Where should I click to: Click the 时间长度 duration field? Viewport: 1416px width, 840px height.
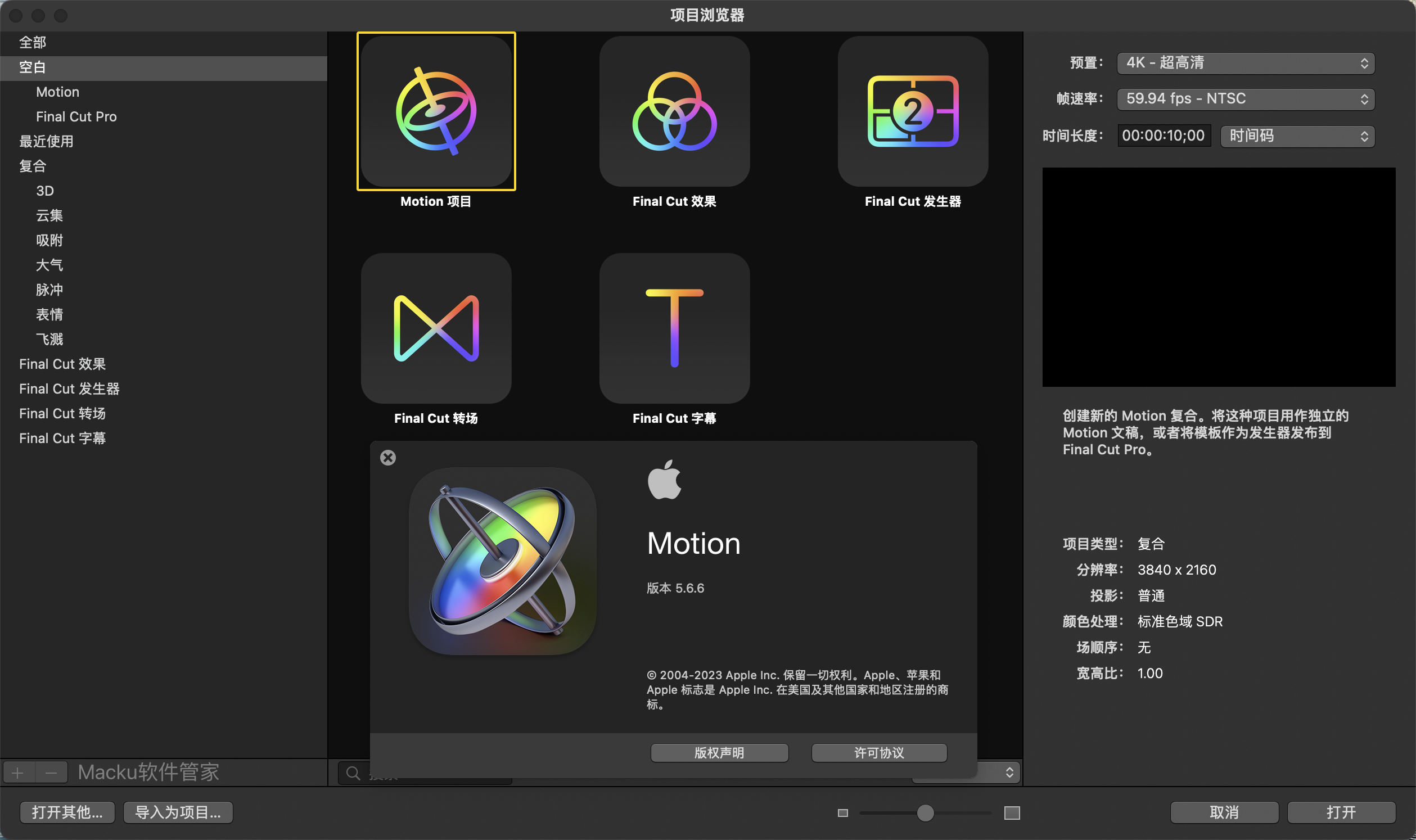pos(1164,136)
